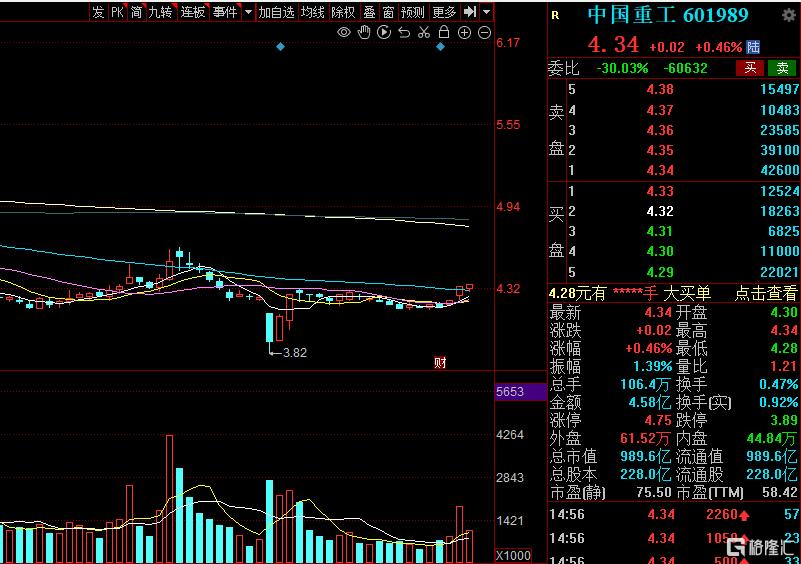Open the 九转 indicator tab
801x564 pixels.
[x=160, y=12]
